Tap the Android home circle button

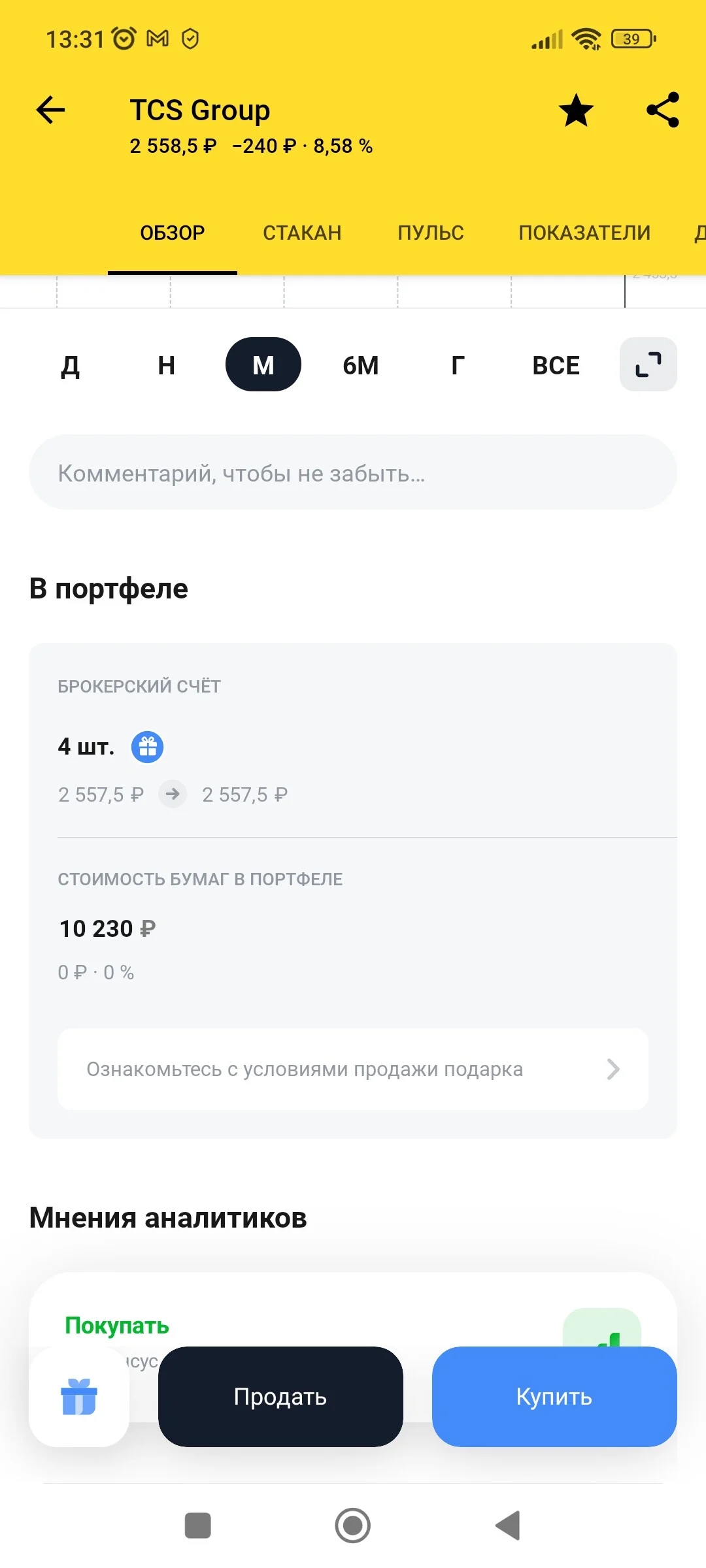click(x=353, y=1526)
